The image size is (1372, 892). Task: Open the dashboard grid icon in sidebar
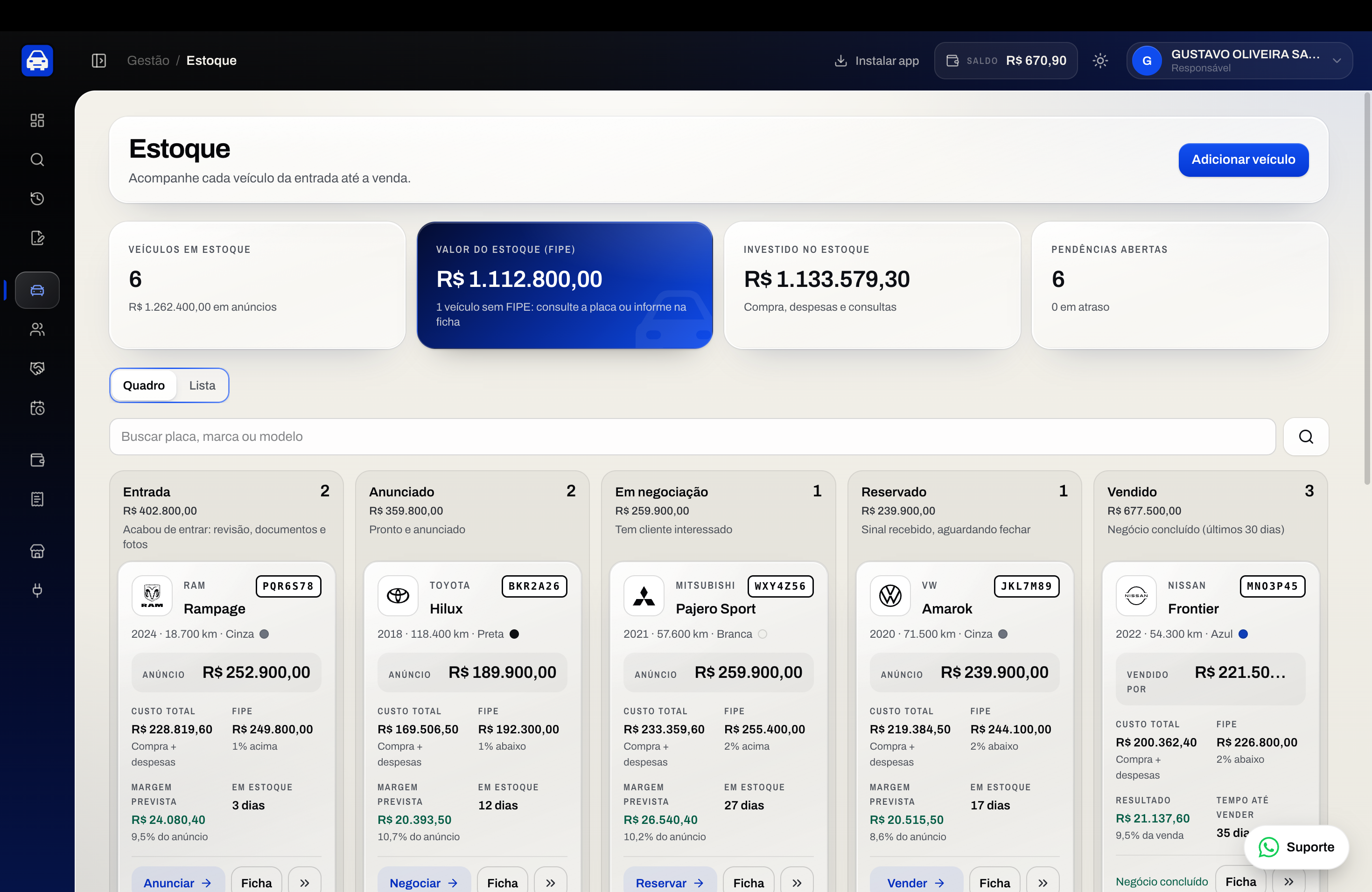click(x=37, y=120)
